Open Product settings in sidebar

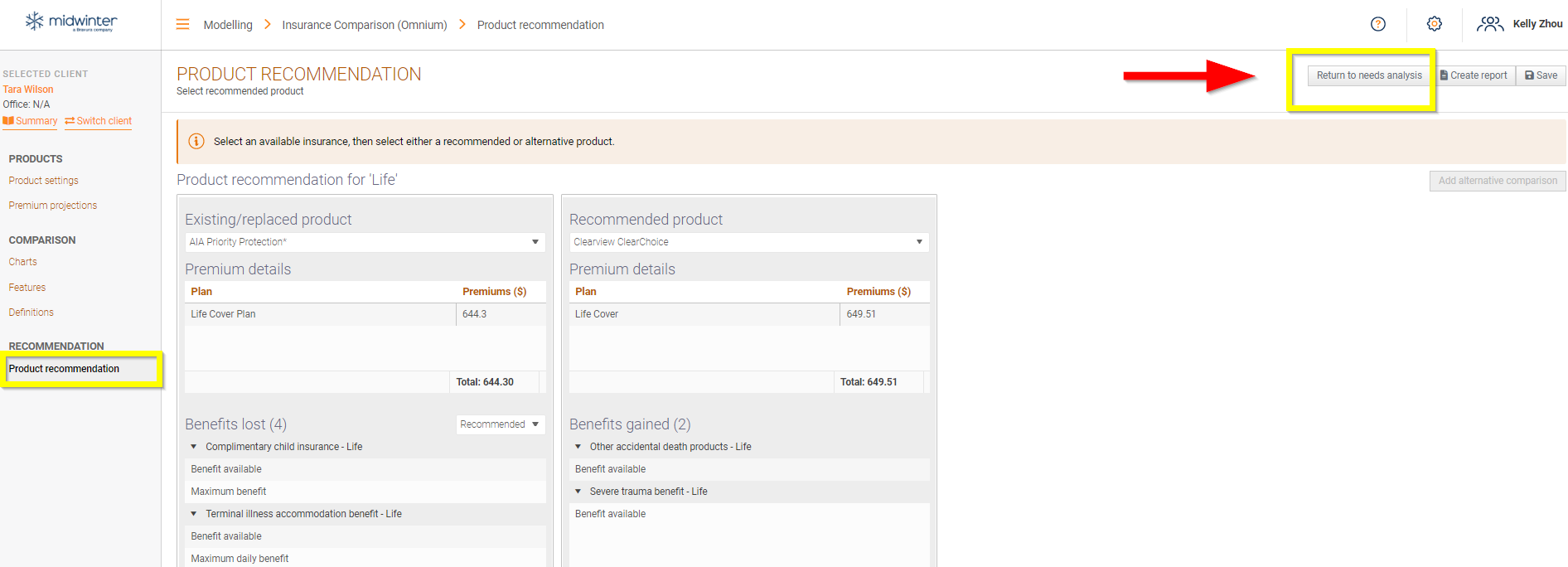pos(44,181)
